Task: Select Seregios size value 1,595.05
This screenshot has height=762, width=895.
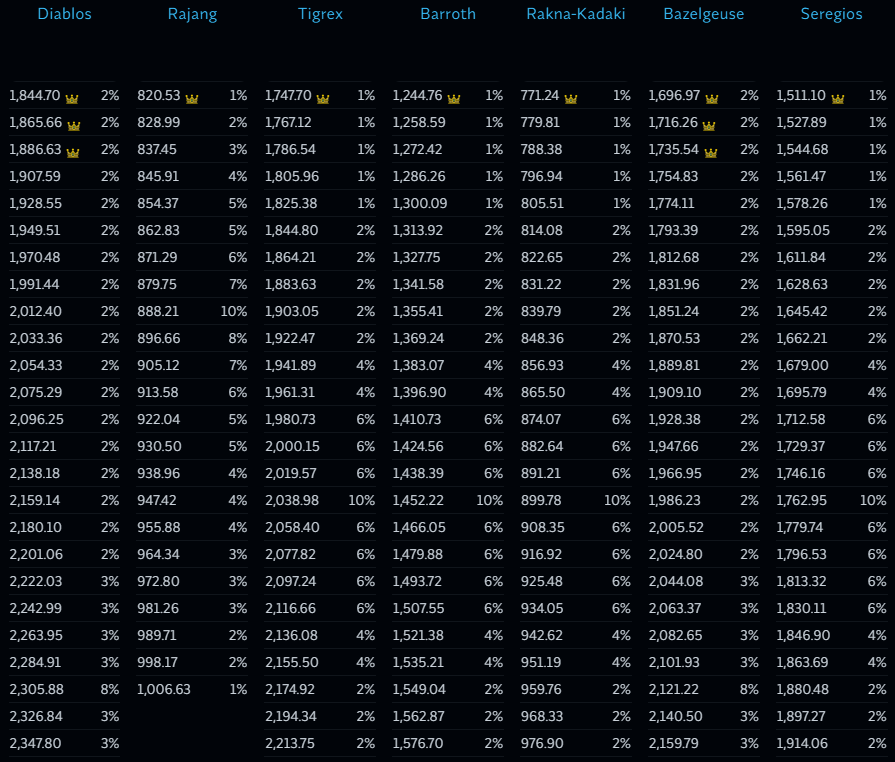Action: click(803, 231)
